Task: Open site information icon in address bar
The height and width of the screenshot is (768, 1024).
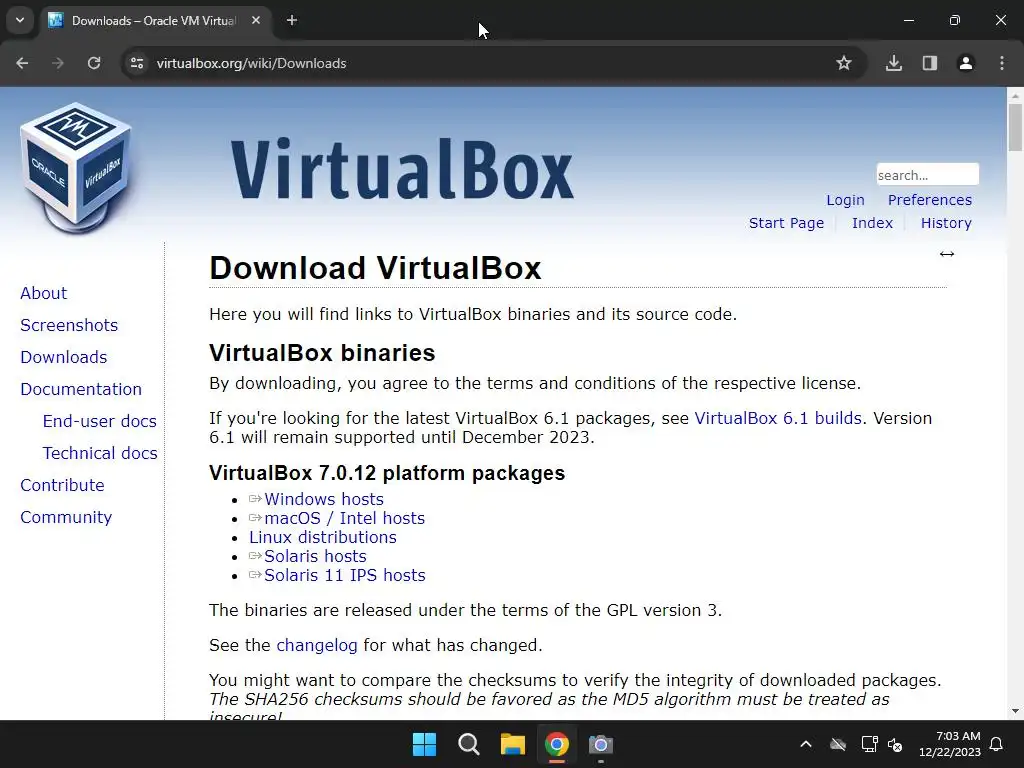Action: (x=136, y=63)
